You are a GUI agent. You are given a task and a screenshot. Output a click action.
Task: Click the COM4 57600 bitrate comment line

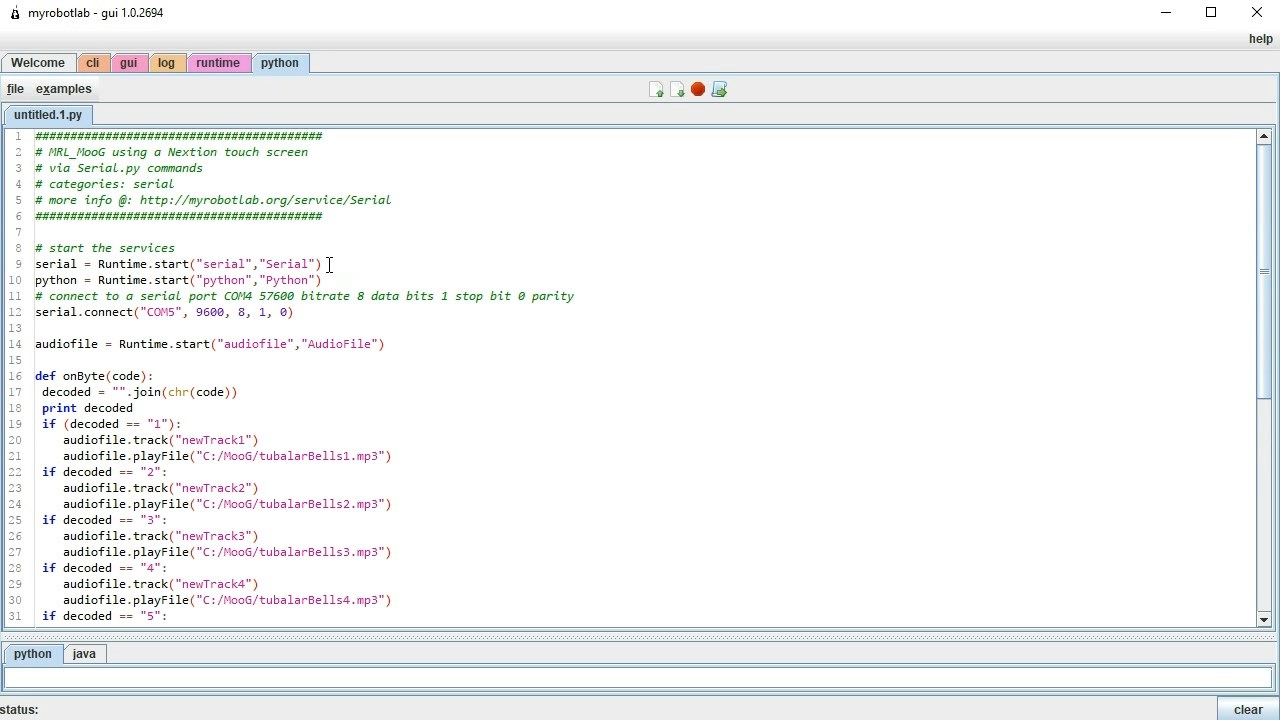(x=305, y=296)
